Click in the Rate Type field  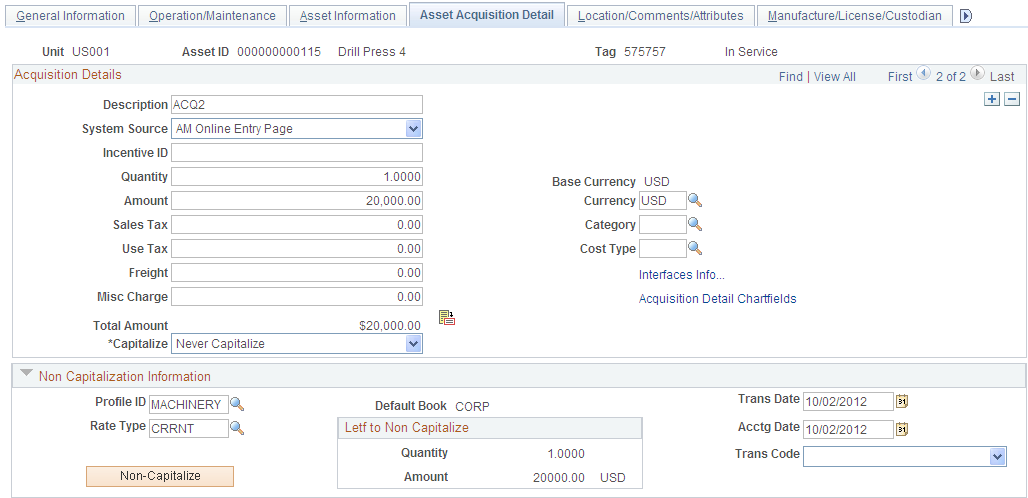coord(189,429)
